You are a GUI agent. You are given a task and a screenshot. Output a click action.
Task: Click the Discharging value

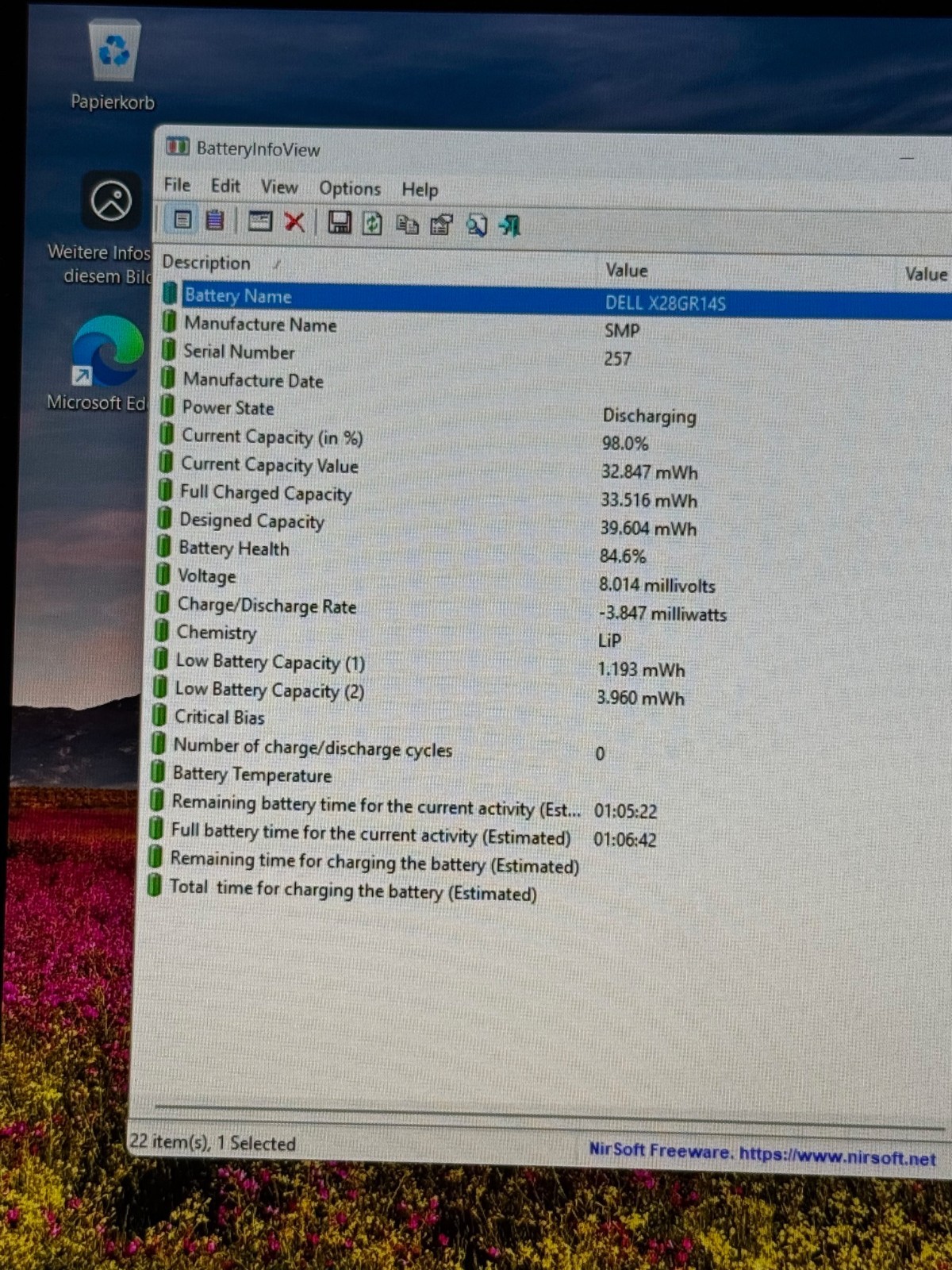point(650,416)
